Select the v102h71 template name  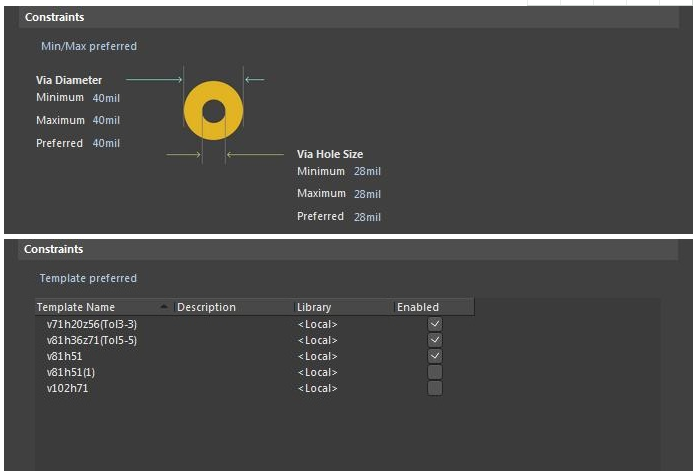point(68,388)
